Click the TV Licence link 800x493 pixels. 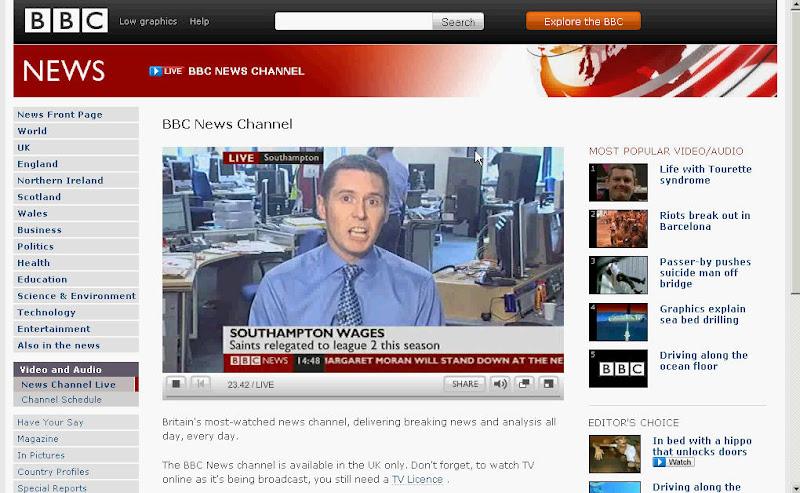click(x=417, y=479)
